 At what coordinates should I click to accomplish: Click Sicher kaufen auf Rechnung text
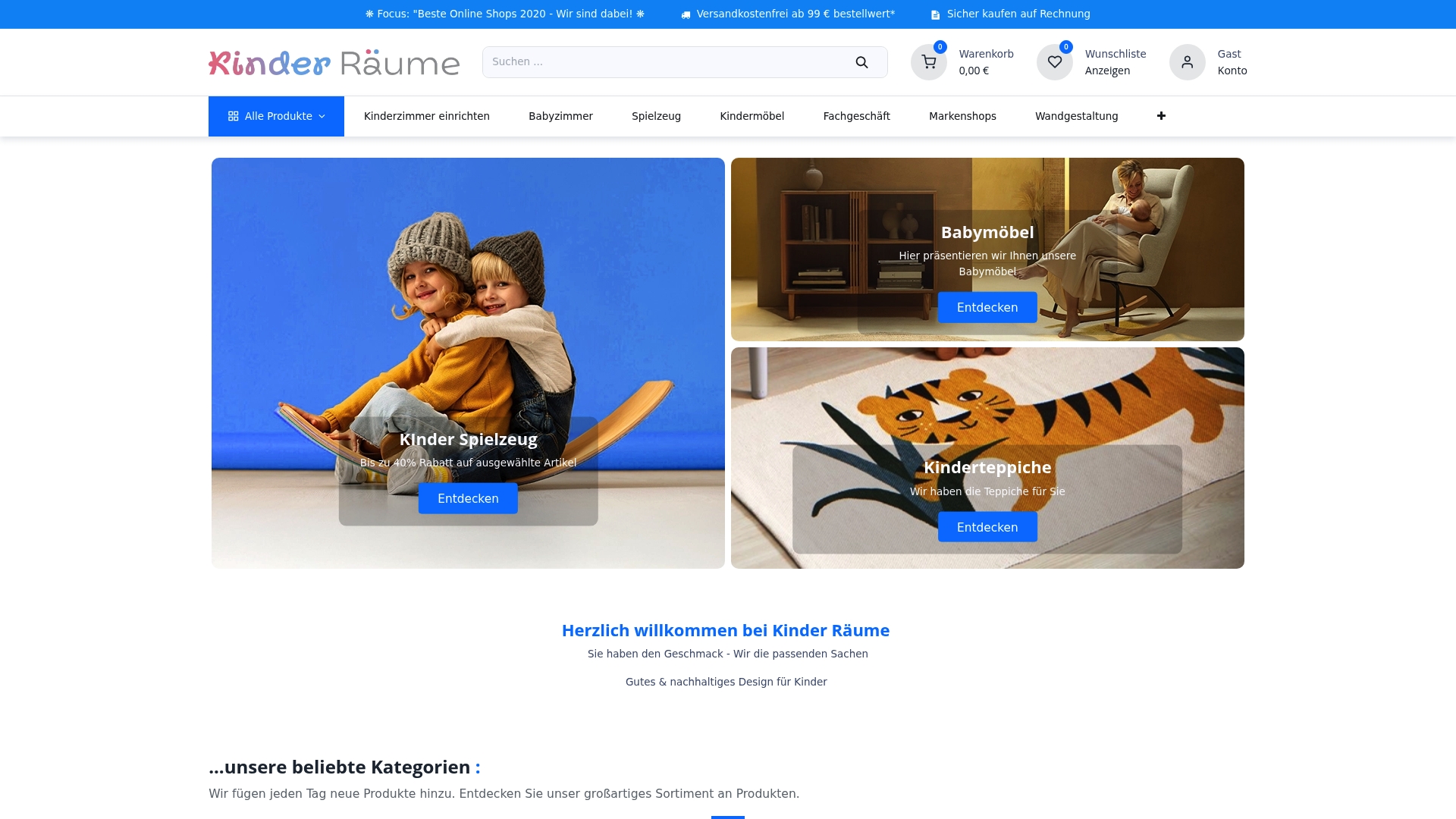click(x=1018, y=14)
